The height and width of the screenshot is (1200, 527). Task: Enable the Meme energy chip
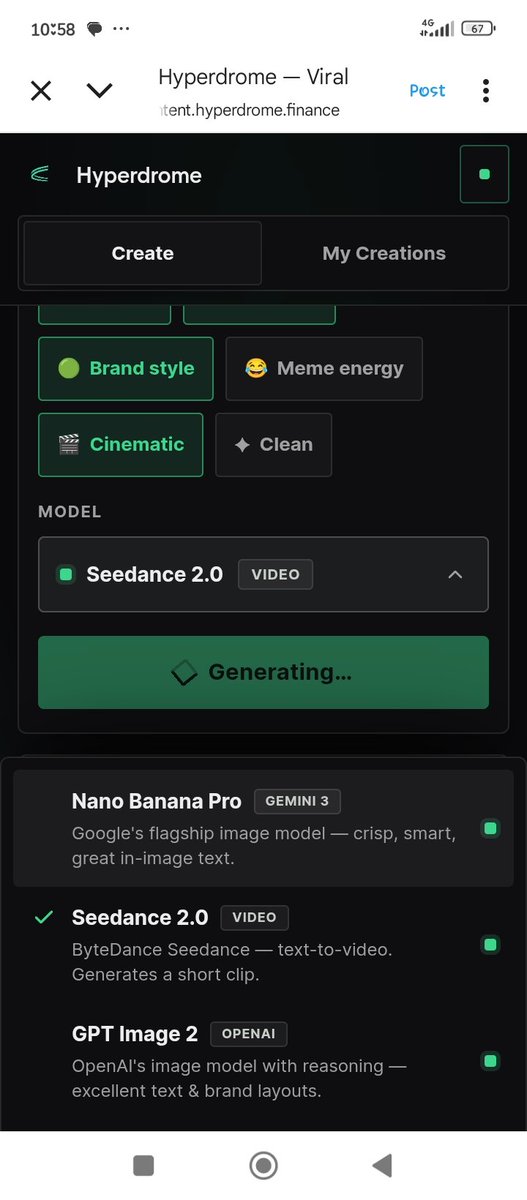(324, 368)
